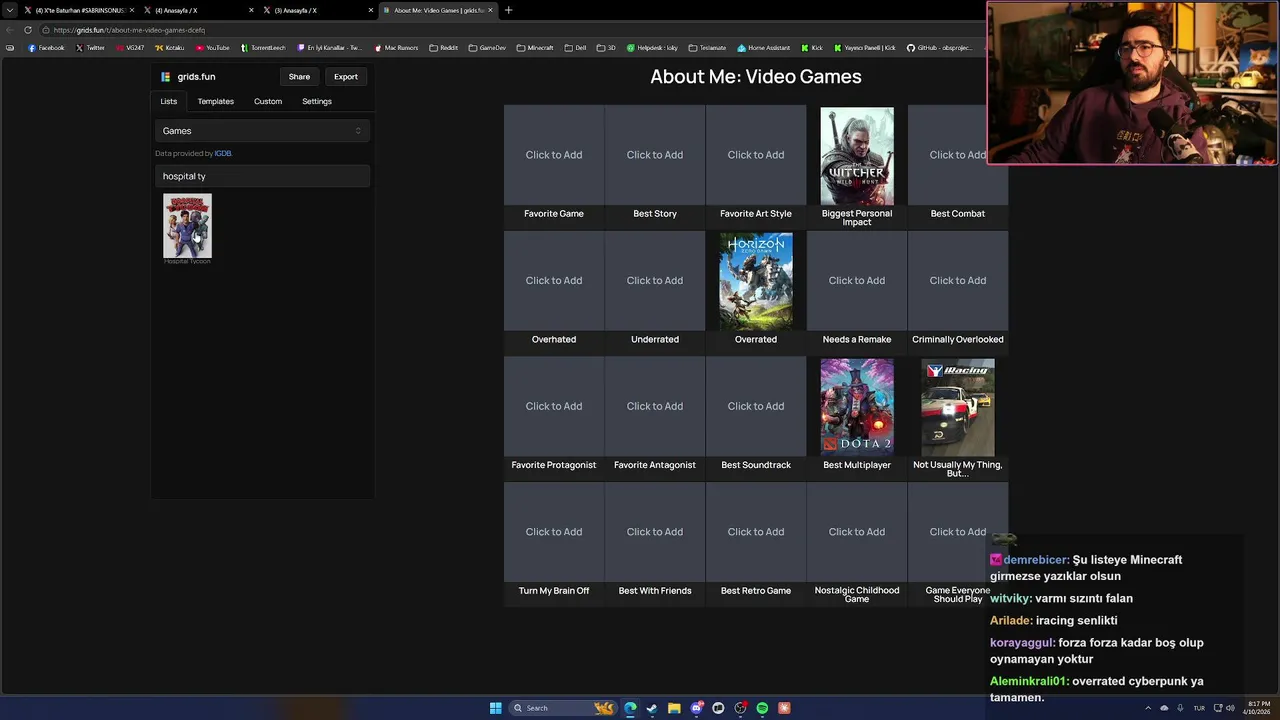
Task: Open Microsoft Edge from the taskbar
Action: tap(630, 708)
